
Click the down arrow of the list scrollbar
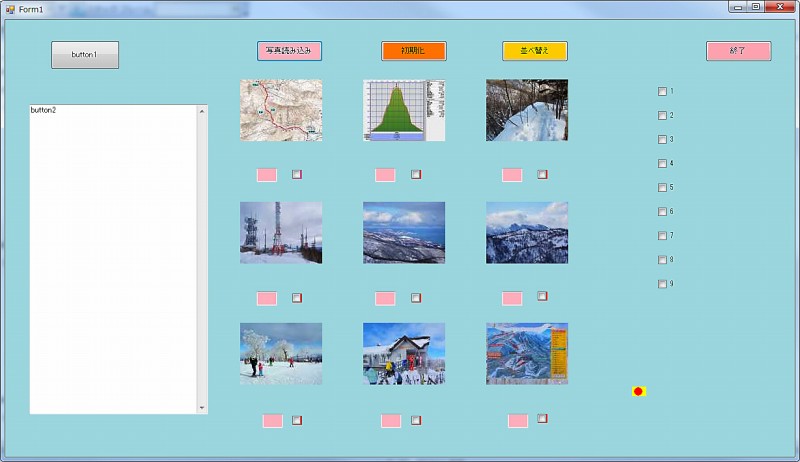tap(202, 408)
